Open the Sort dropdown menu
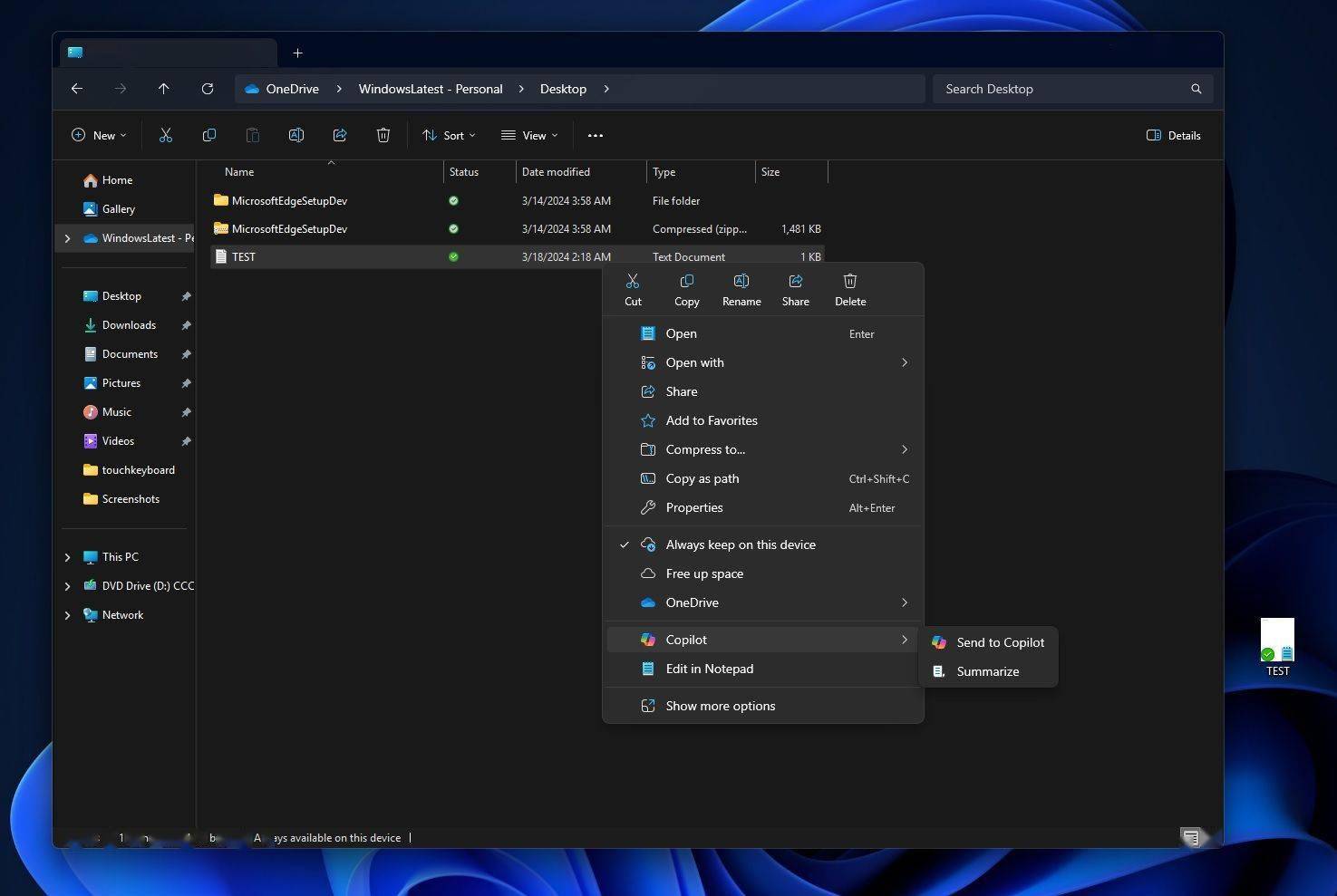The width and height of the screenshot is (1337, 896). pyautogui.click(x=449, y=135)
